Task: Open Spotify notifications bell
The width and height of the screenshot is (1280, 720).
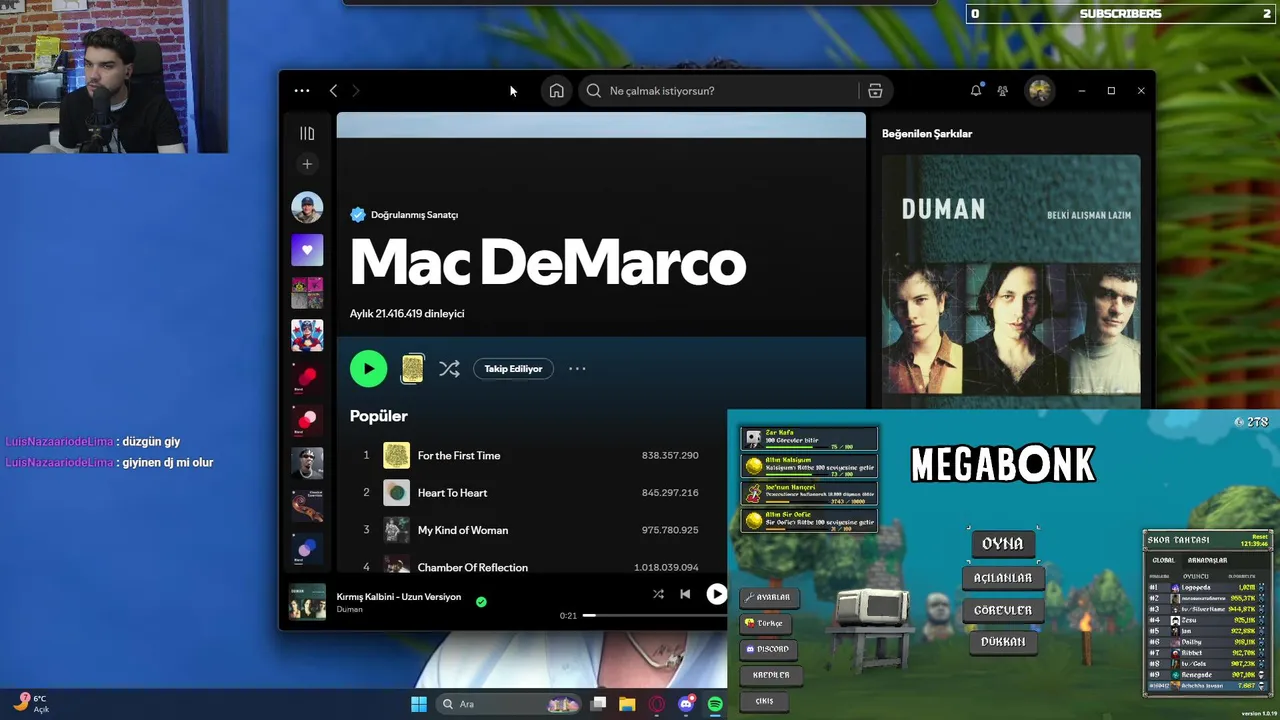Action: coord(976,91)
